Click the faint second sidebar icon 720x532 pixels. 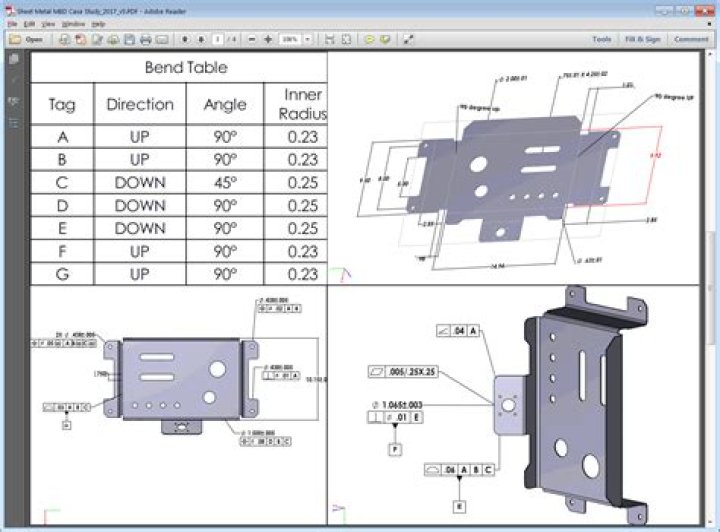(x=14, y=80)
